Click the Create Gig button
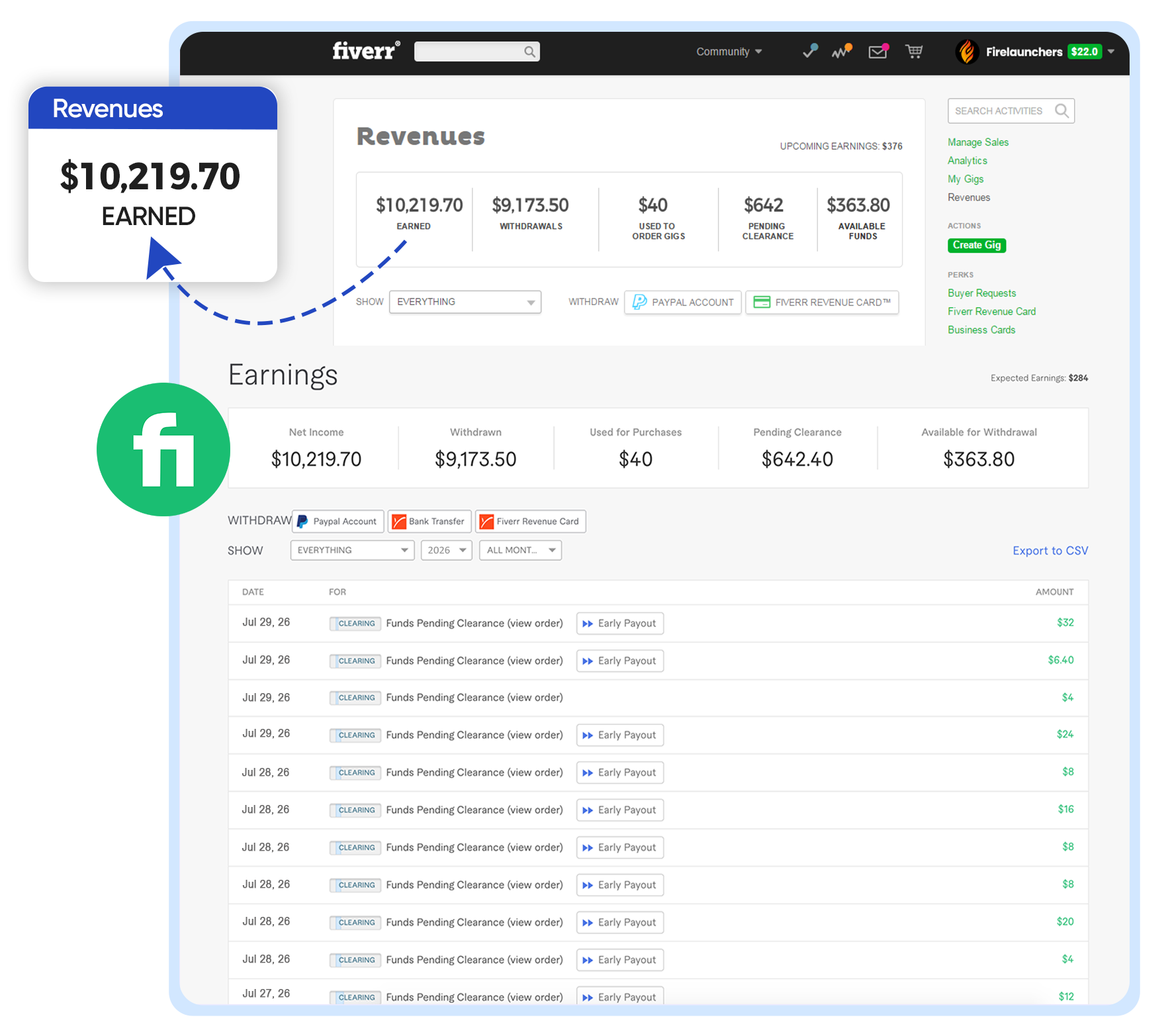This screenshot has width=1166, height=1036. click(x=977, y=245)
